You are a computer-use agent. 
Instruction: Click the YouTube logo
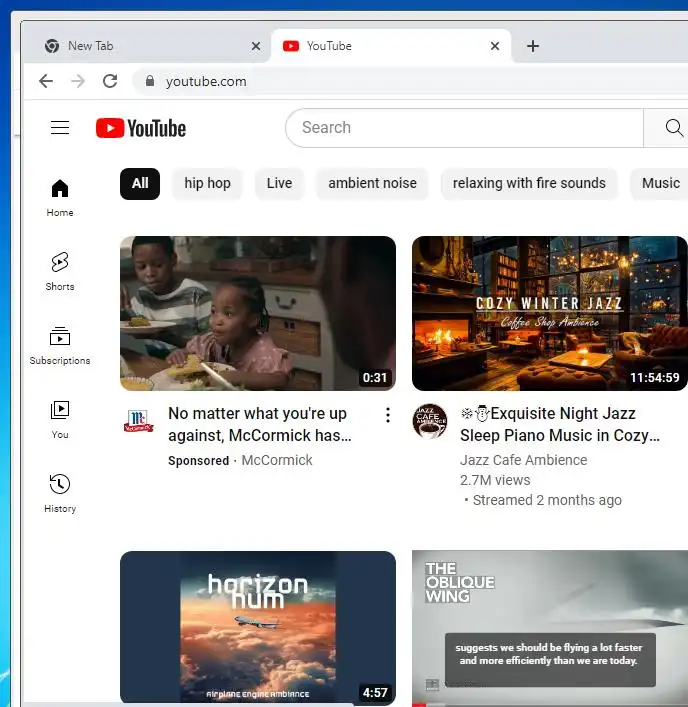(141, 128)
